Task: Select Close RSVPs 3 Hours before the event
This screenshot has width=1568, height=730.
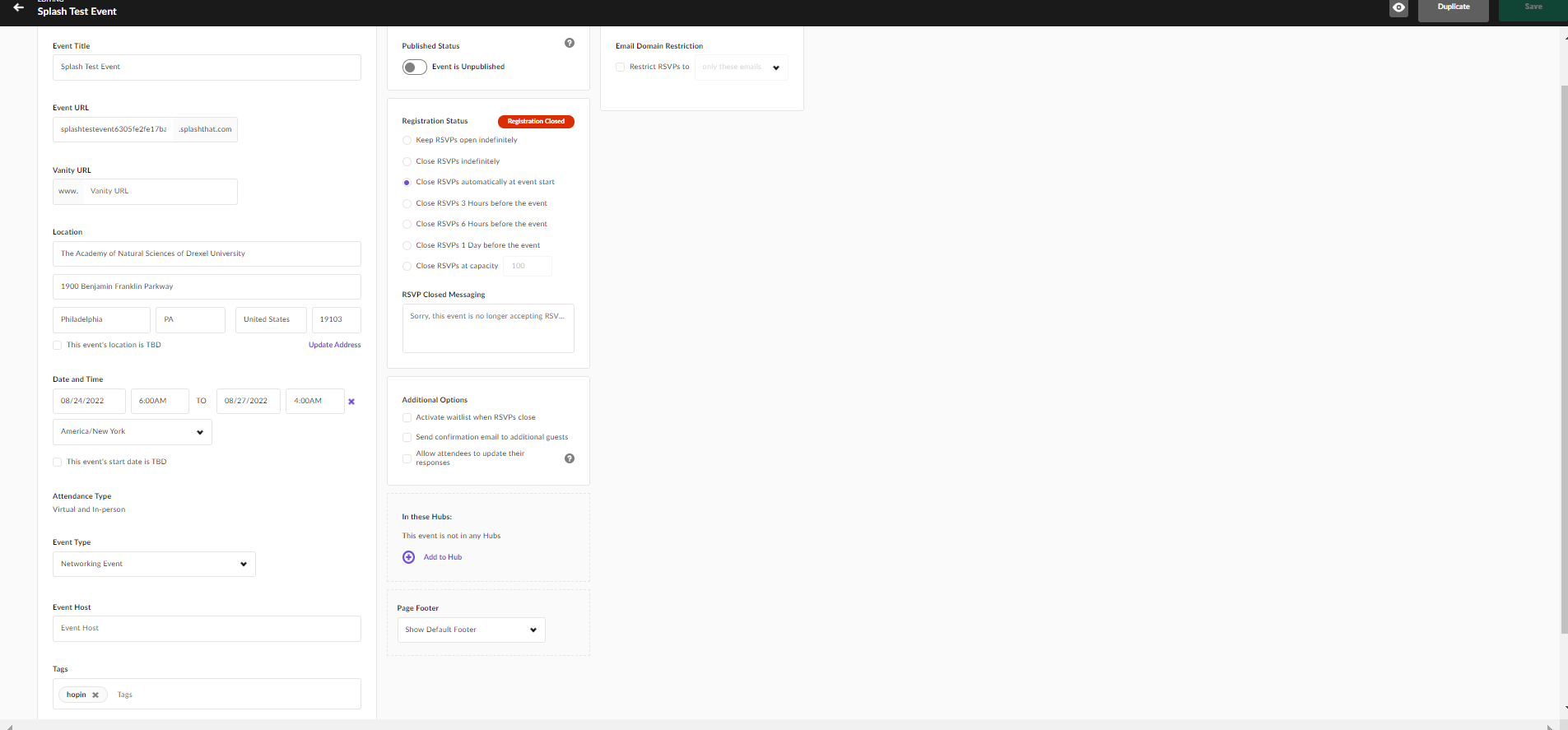Action: tap(407, 203)
